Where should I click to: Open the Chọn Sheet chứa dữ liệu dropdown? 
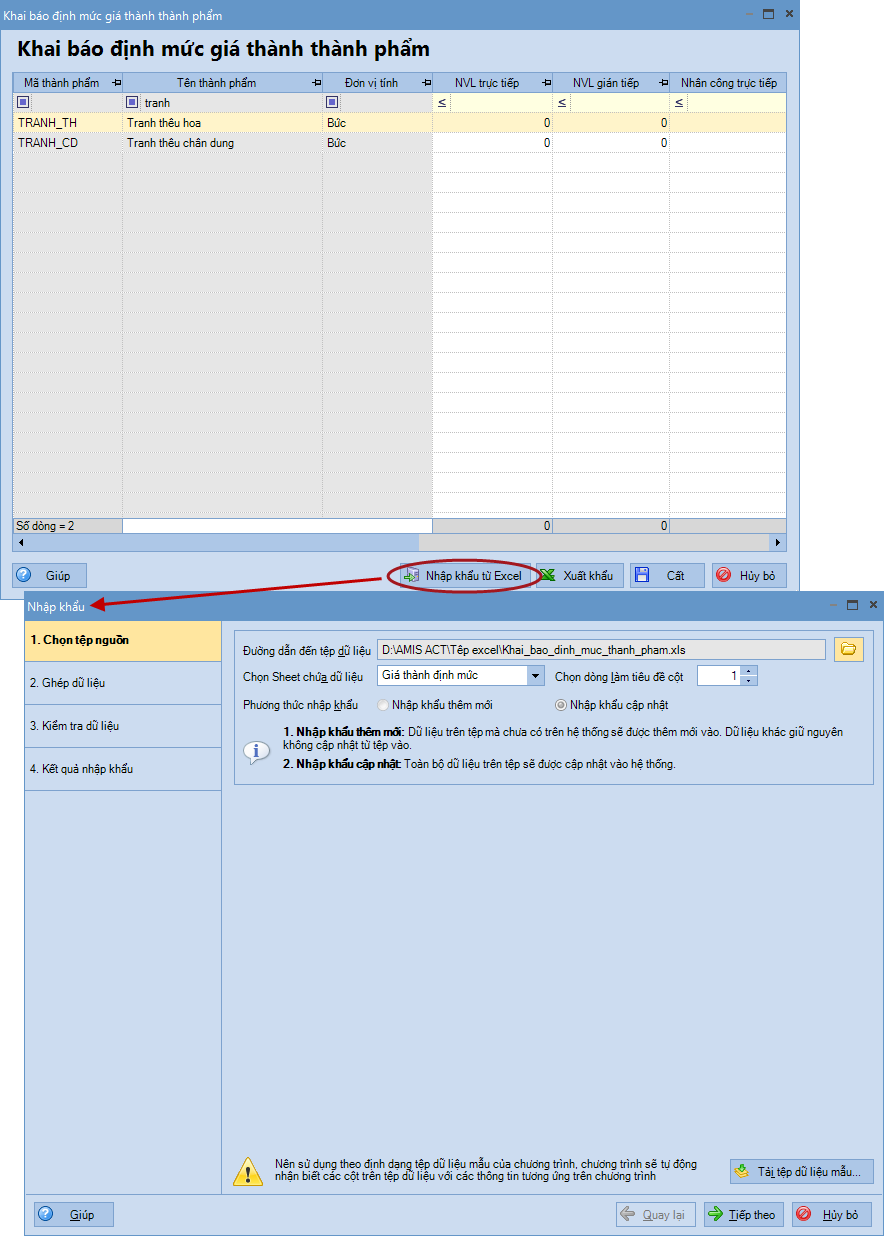click(536, 676)
